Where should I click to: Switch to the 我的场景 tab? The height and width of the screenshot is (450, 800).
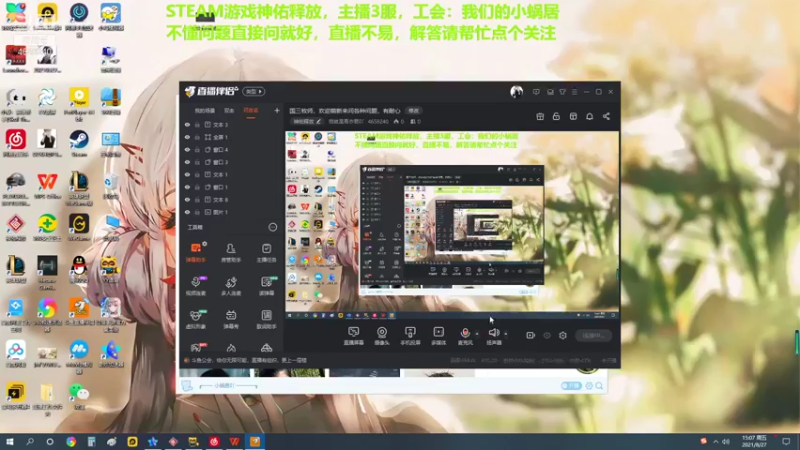point(205,111)
